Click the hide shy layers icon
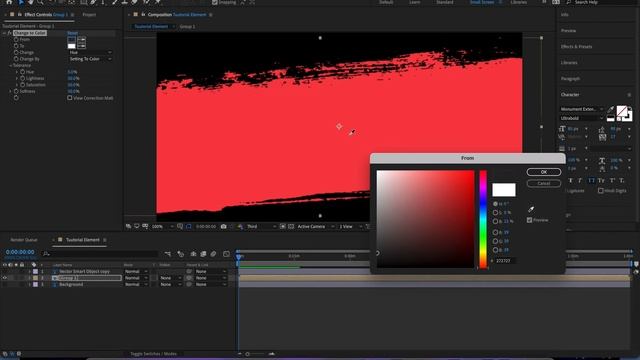The height and width of the screenshot is (360, 640). coord(193,254)
